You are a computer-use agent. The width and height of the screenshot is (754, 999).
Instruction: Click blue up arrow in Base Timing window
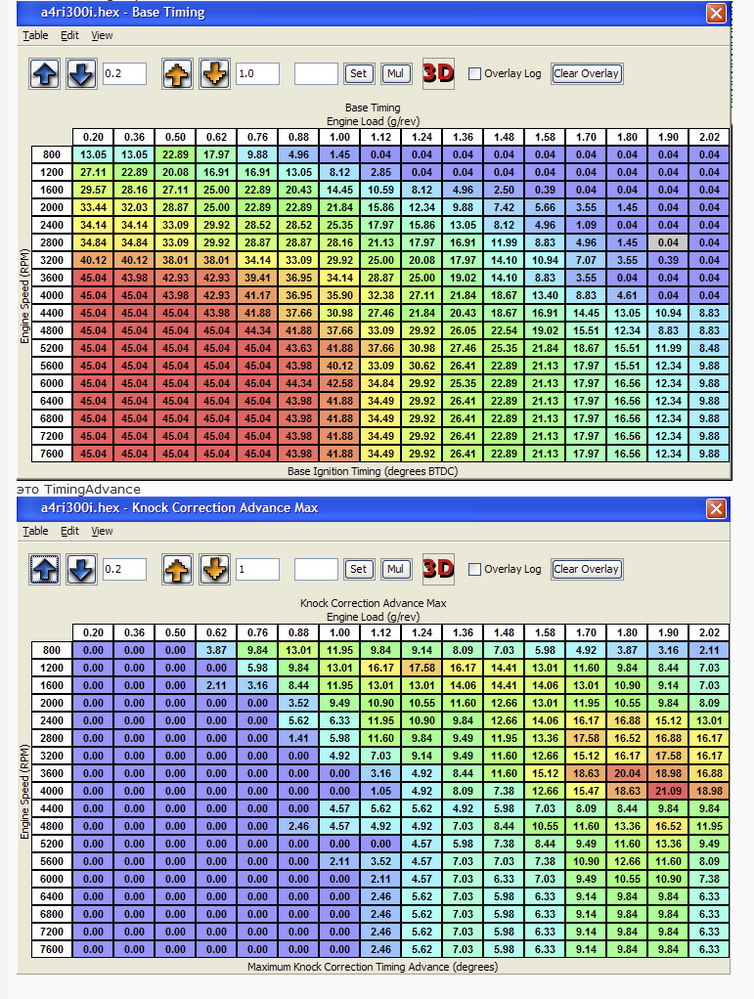pos(45,74)
